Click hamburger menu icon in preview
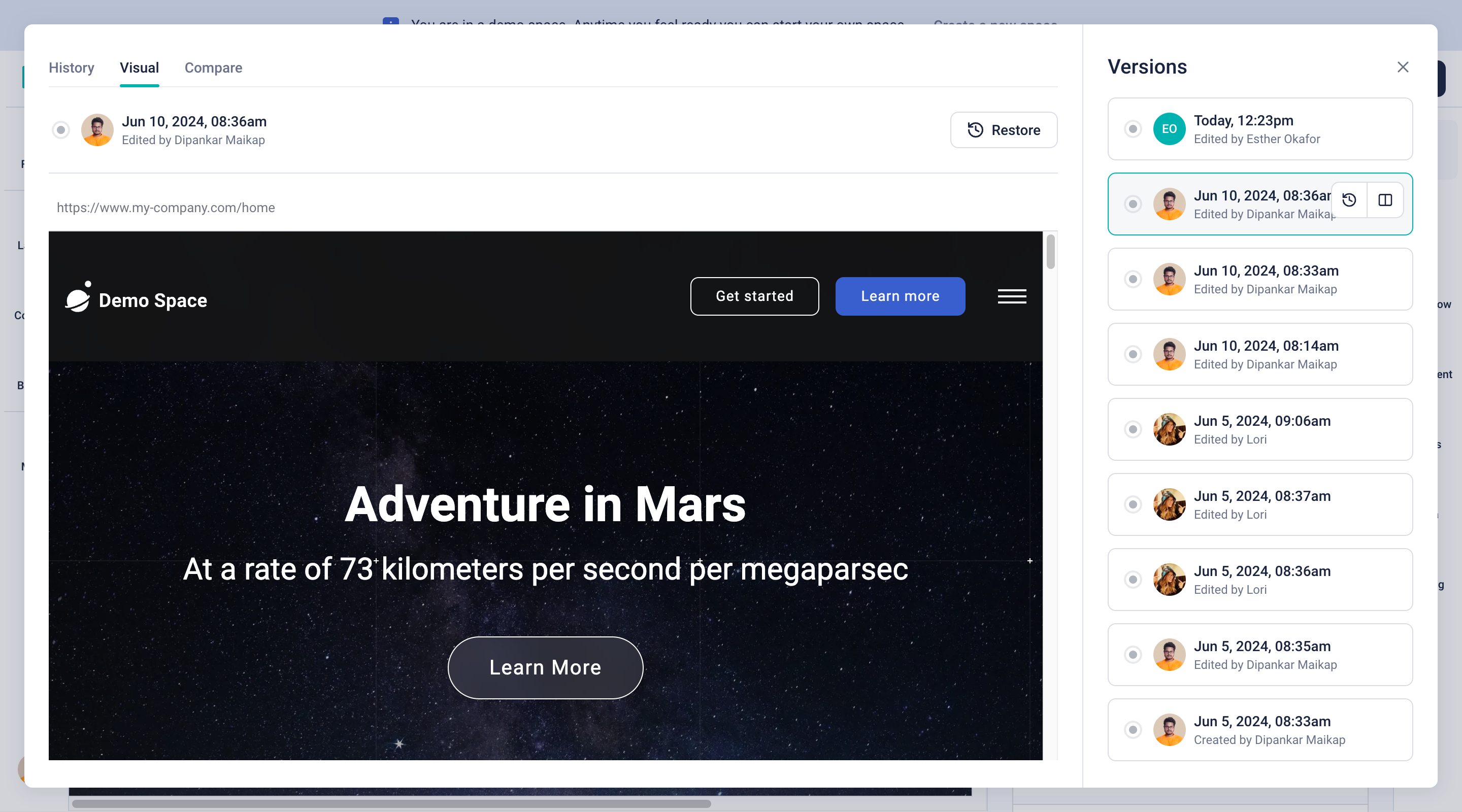The width and height of the screenshot is (1462, 812). coord(1011,296)
